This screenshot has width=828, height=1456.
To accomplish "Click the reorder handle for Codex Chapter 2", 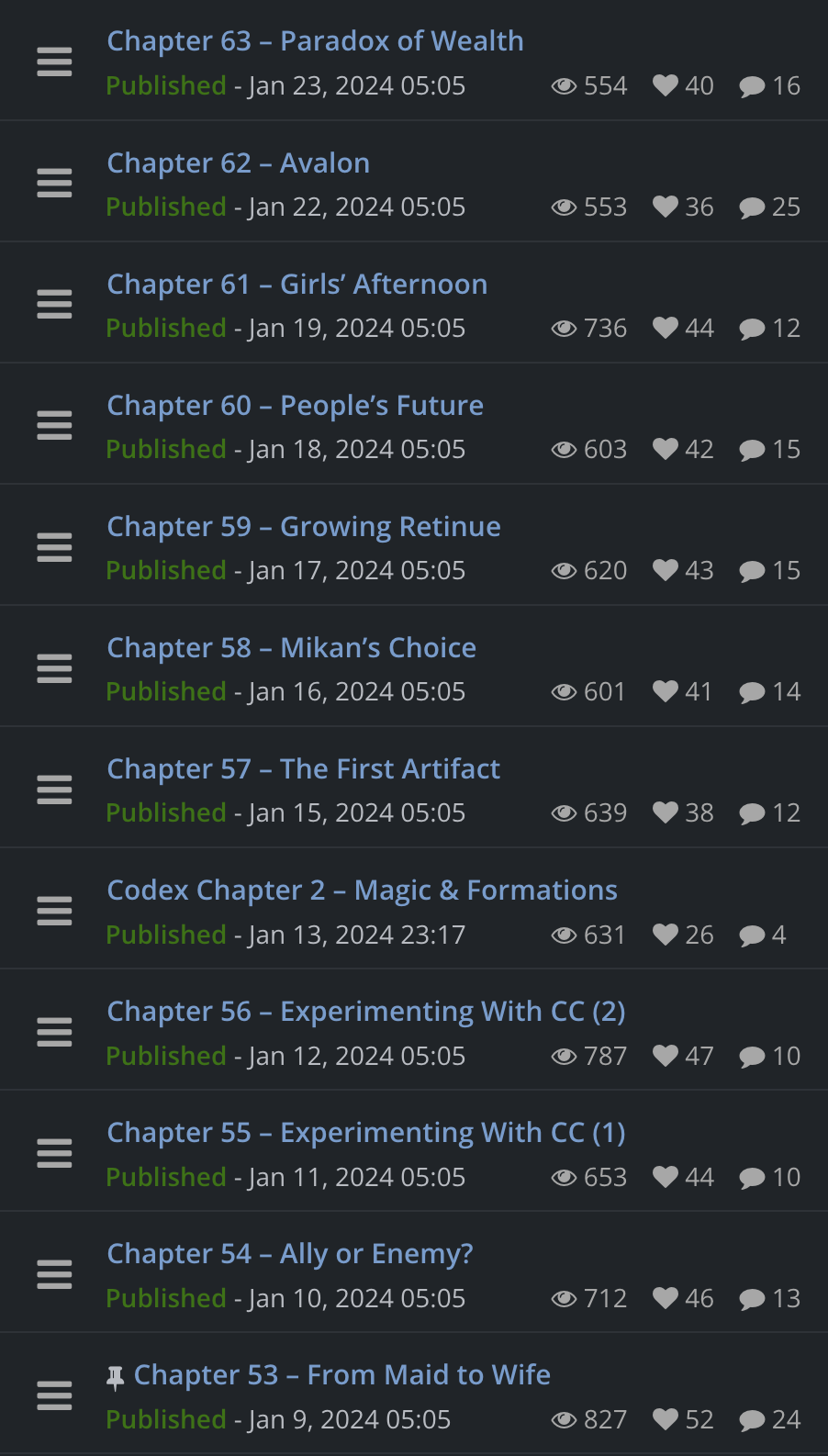I will point(54,911).
